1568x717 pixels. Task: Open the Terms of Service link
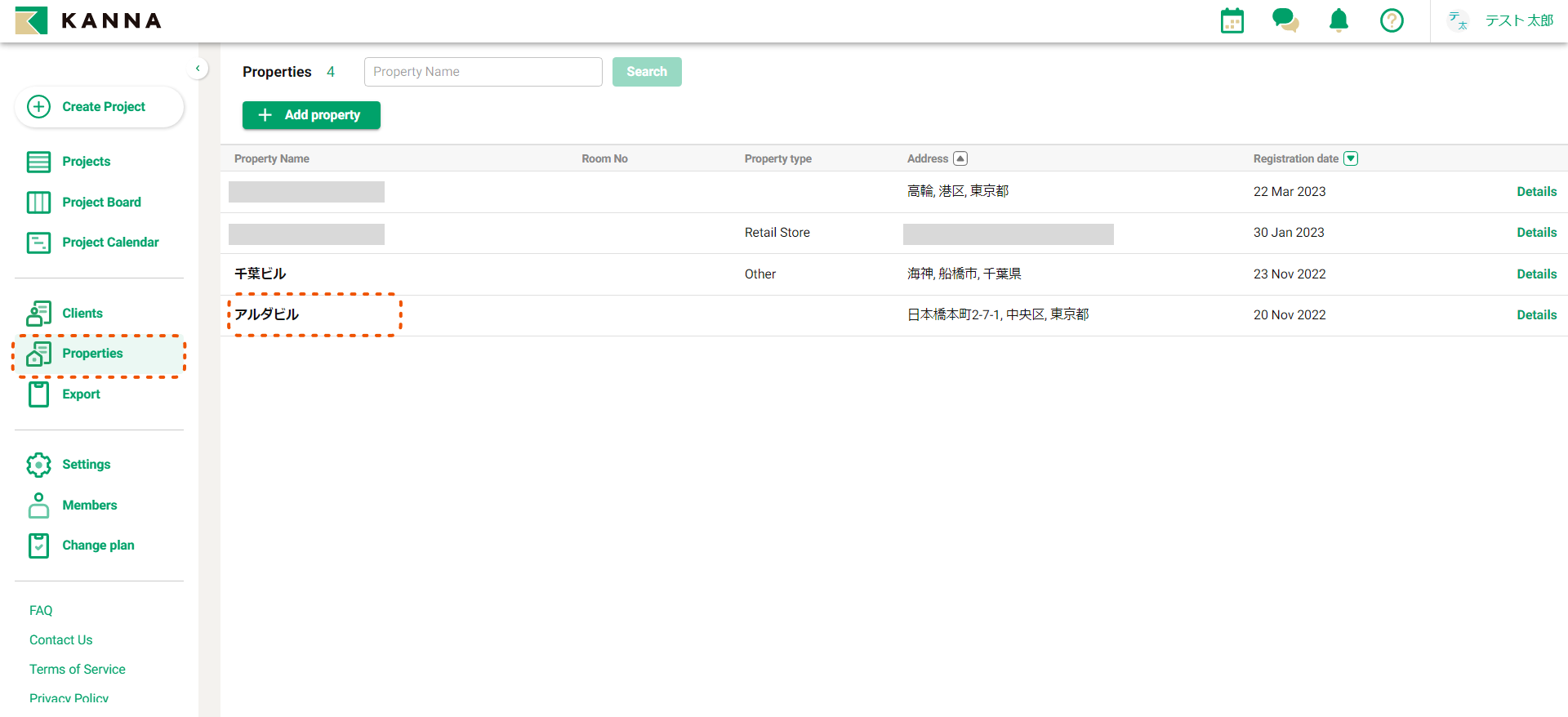coord(78,670)
